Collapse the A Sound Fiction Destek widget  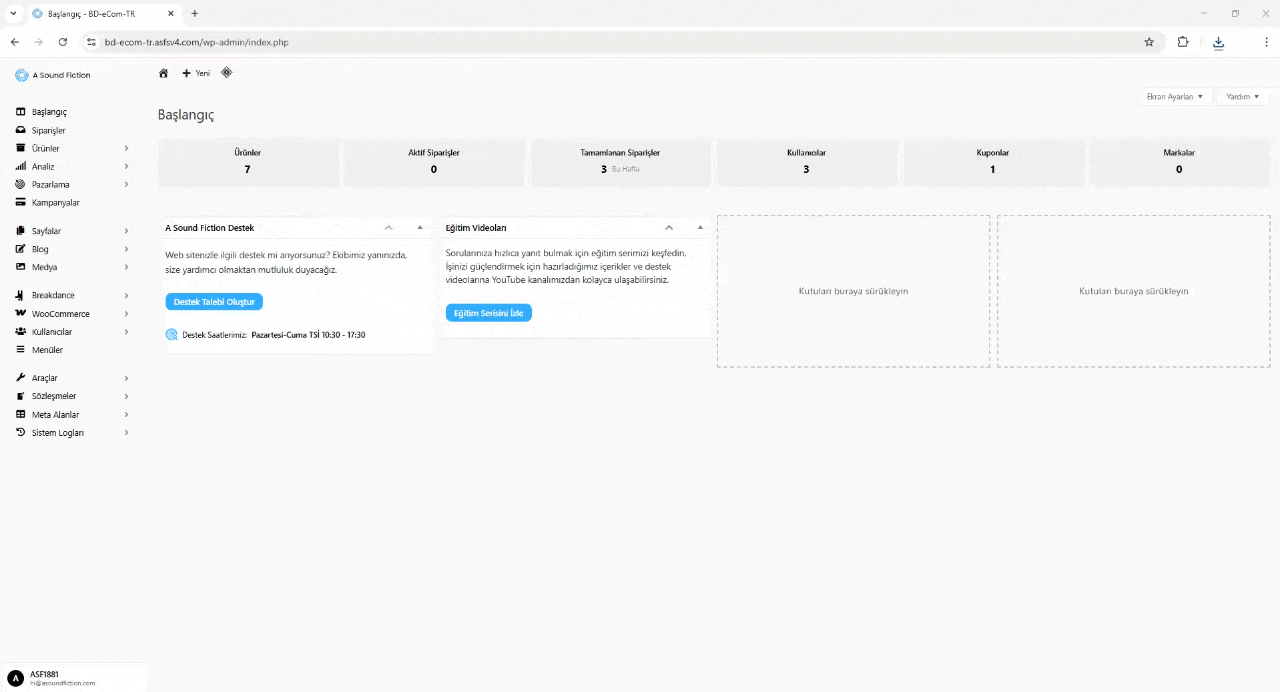(x=388, y=227)
